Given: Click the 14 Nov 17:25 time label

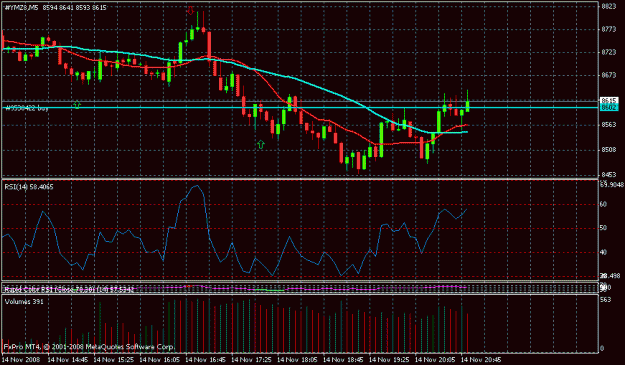Looking at the screenshot, I should (252, 359).
